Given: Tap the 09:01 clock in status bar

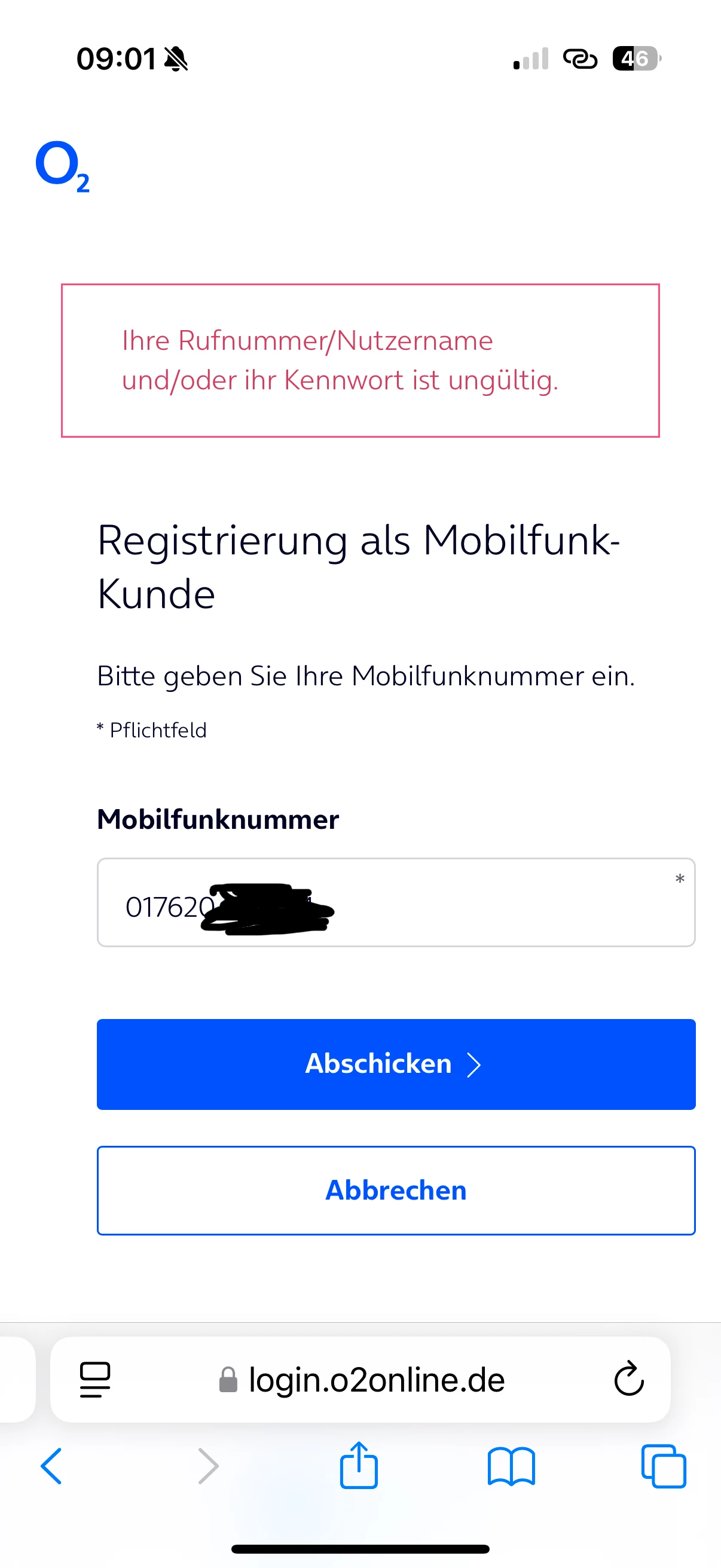Looking at the screenshot, I should 116,59.
